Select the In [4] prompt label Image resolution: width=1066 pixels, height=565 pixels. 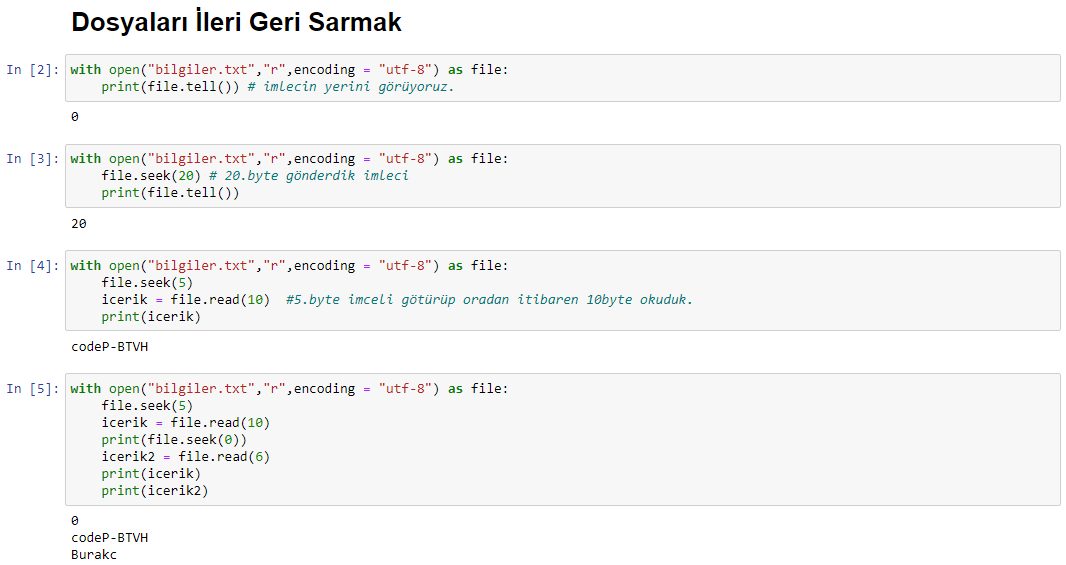click(x=33, y=265)
